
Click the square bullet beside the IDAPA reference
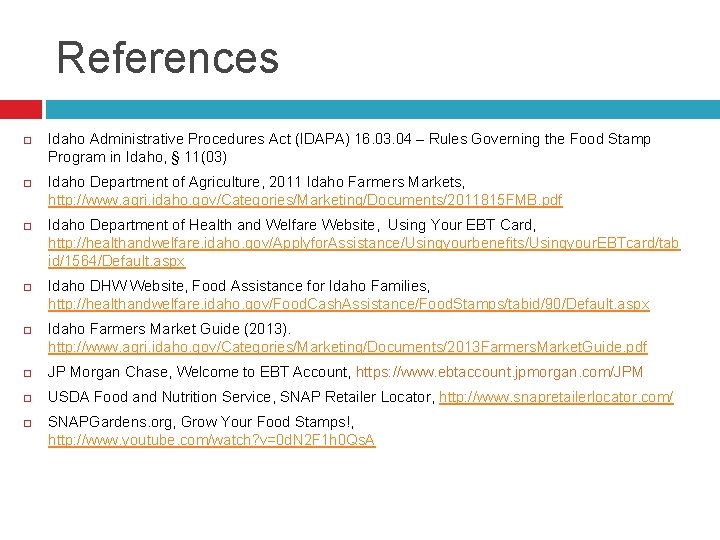tap(28, 140)
